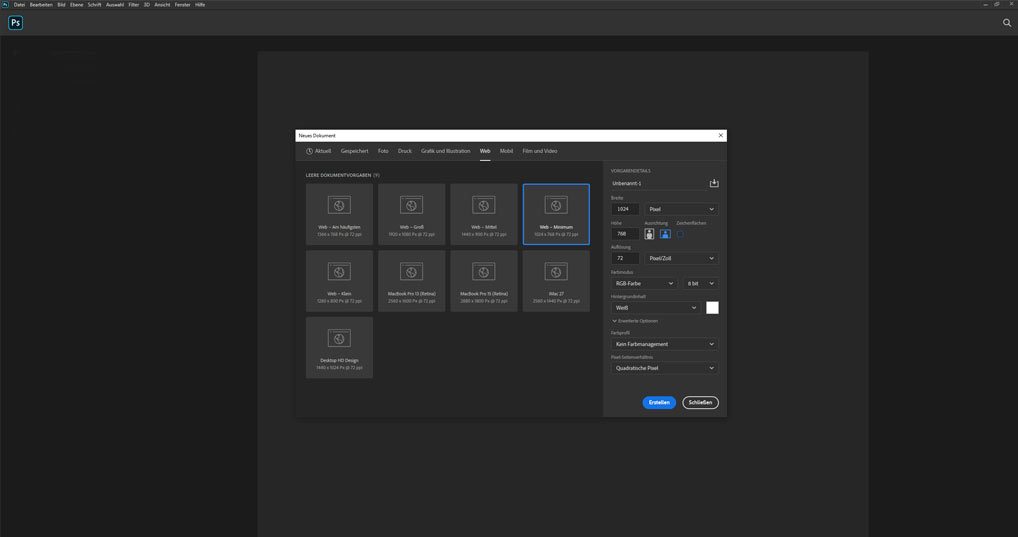Open the Fenster menu
The width and height of the screenshot is (1018, 537).
coord(182,5)
